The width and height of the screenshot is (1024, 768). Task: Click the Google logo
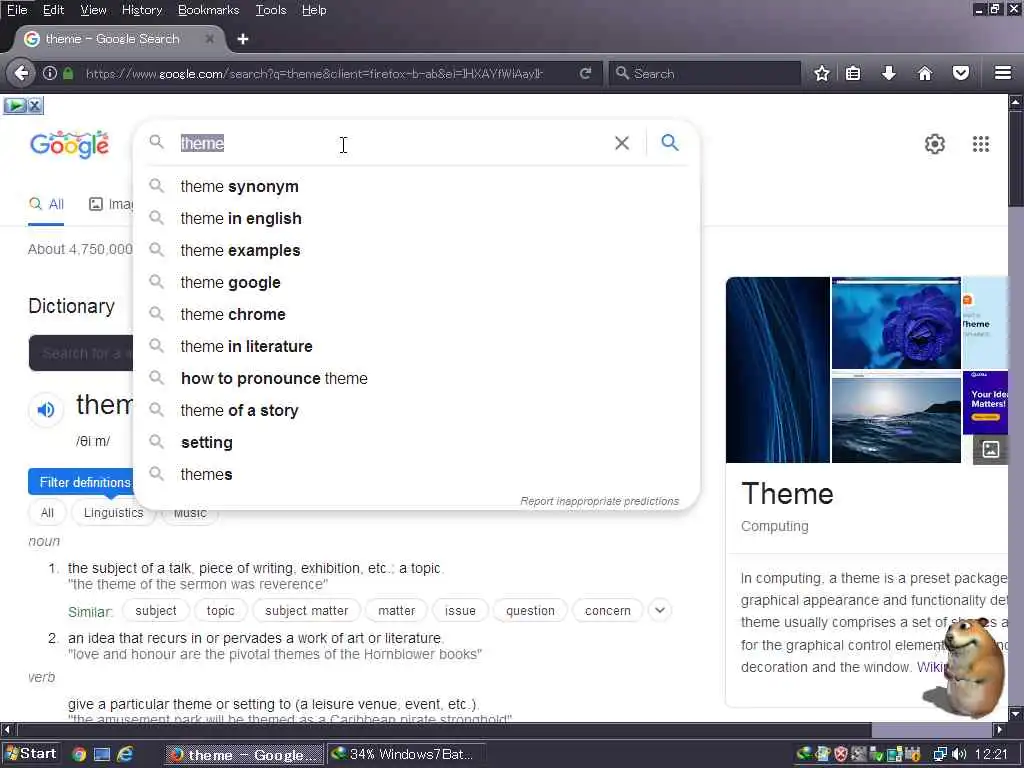pyautogui.click(x=69, y=144)
